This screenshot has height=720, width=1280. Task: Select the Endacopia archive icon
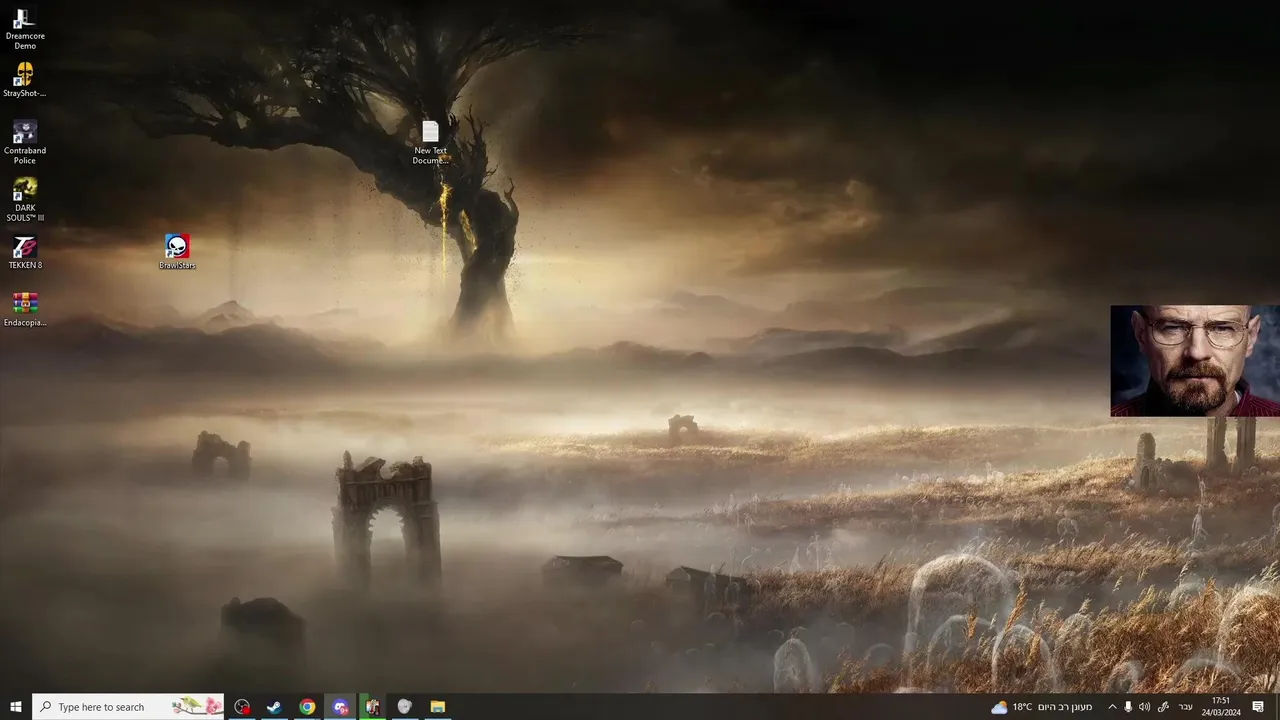pos(25,309)
